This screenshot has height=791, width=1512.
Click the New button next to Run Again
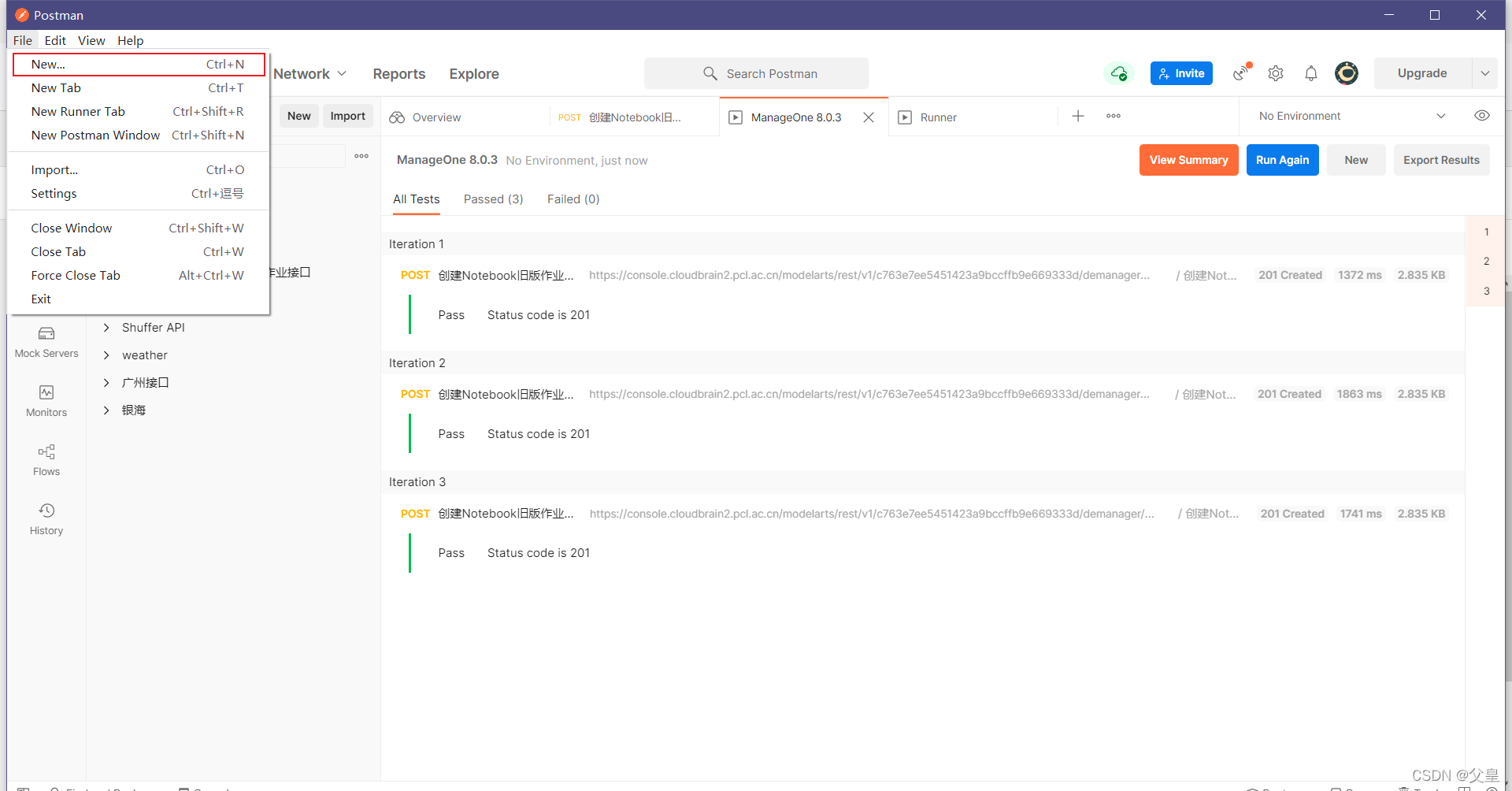(1356, 160)
